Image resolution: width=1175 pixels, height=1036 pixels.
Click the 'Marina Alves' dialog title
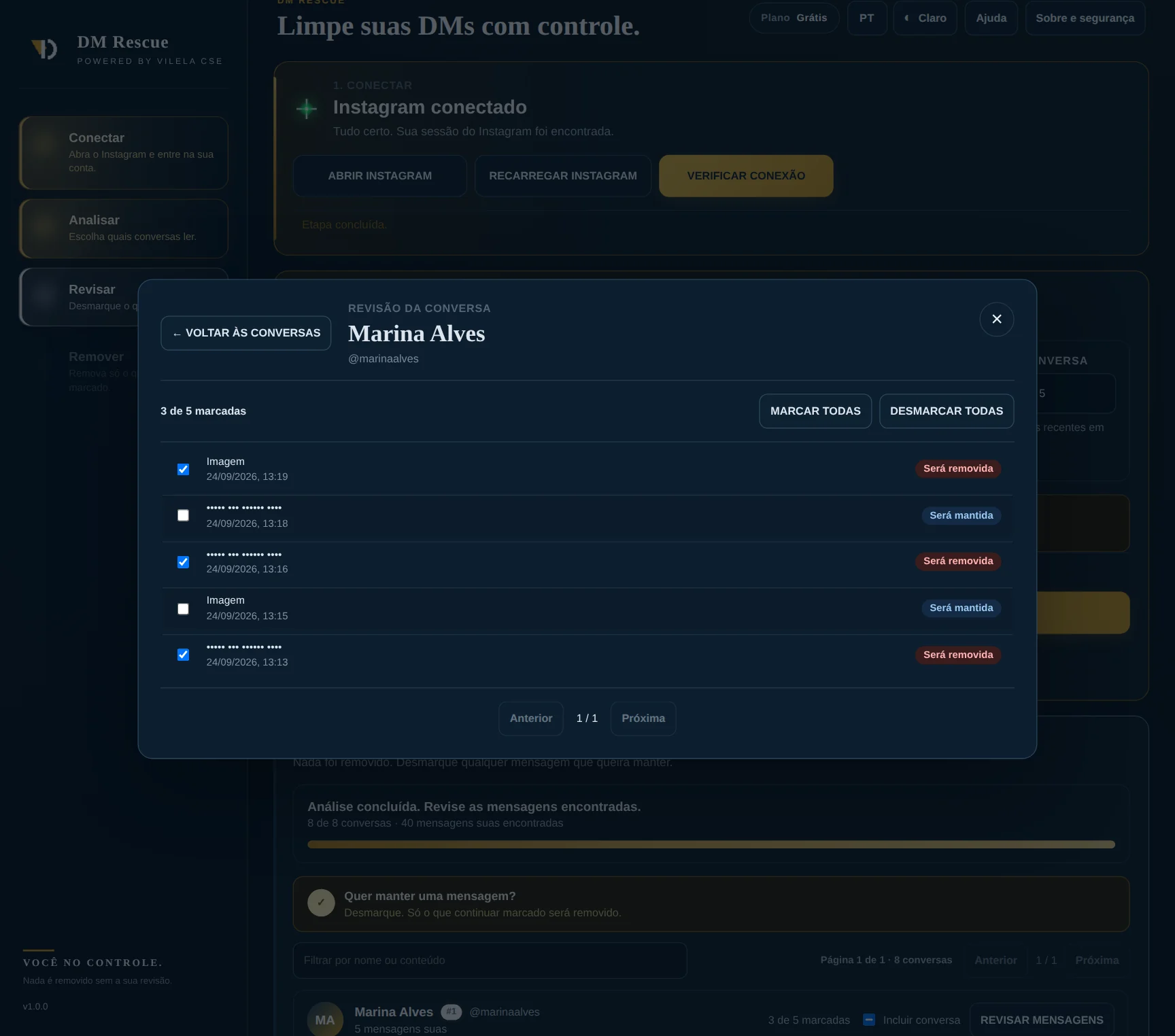click(416, 334)
